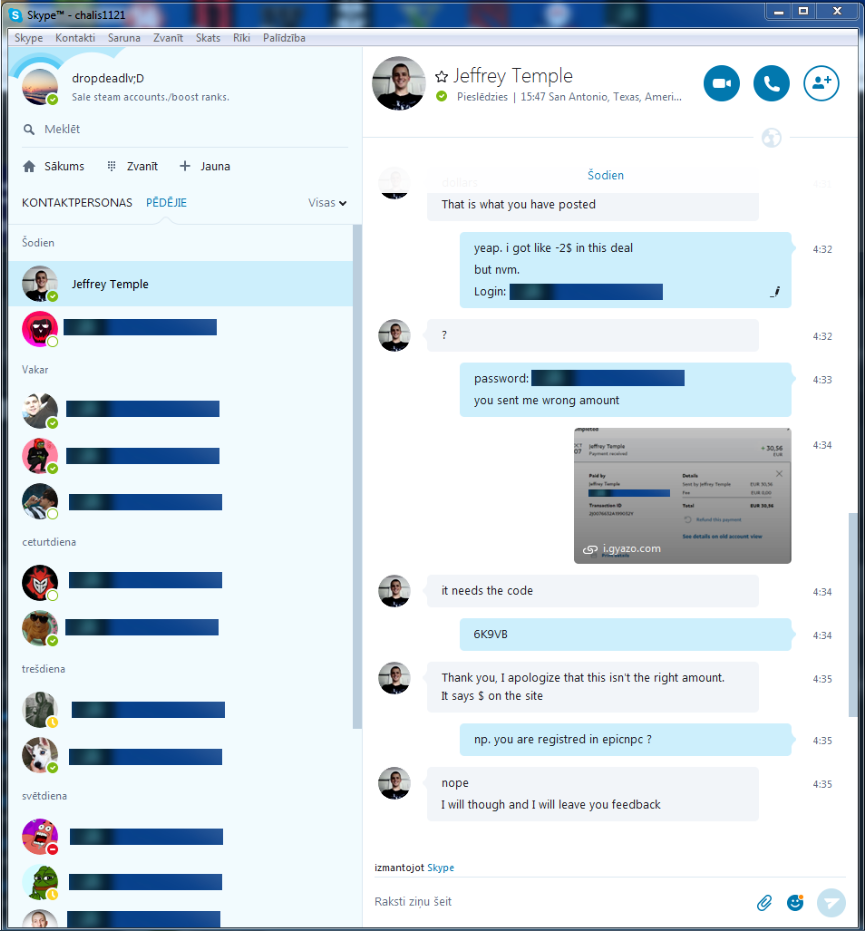
Task: Open the emoticon picker
Action: 795,902
